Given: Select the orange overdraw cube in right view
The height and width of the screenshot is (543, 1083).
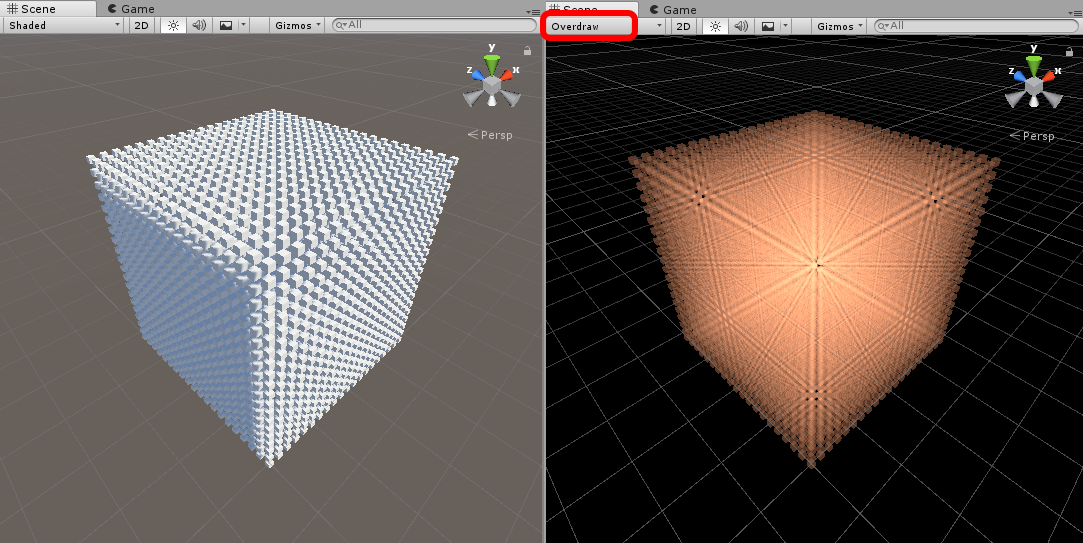Looking at the screenshot, I should 815,289.
